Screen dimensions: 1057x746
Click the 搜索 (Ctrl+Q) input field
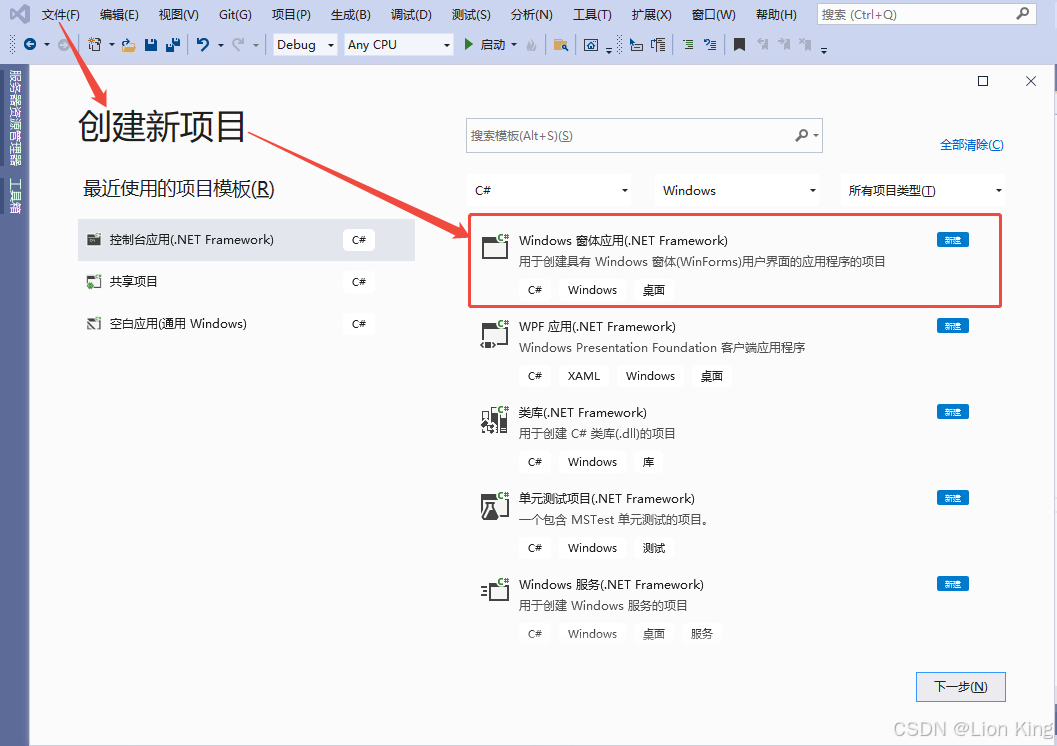coord(926,14)
